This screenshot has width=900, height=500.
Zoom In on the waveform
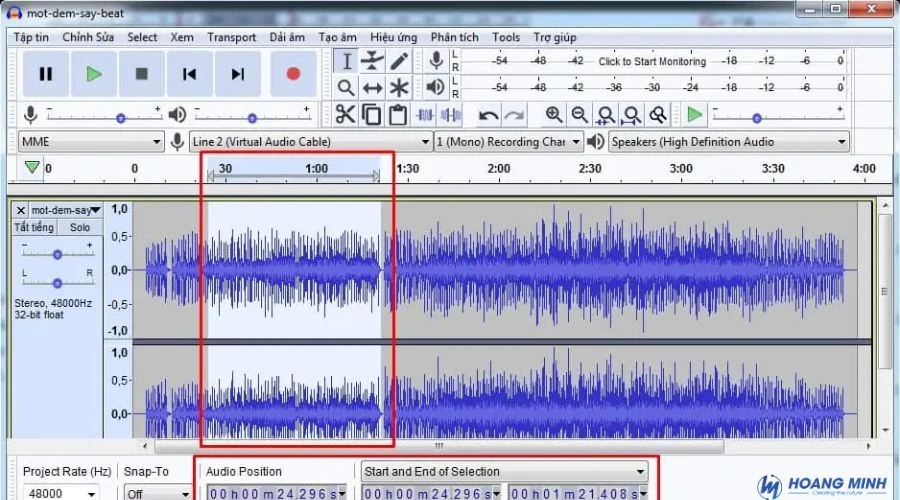click(x=554, y=115)
